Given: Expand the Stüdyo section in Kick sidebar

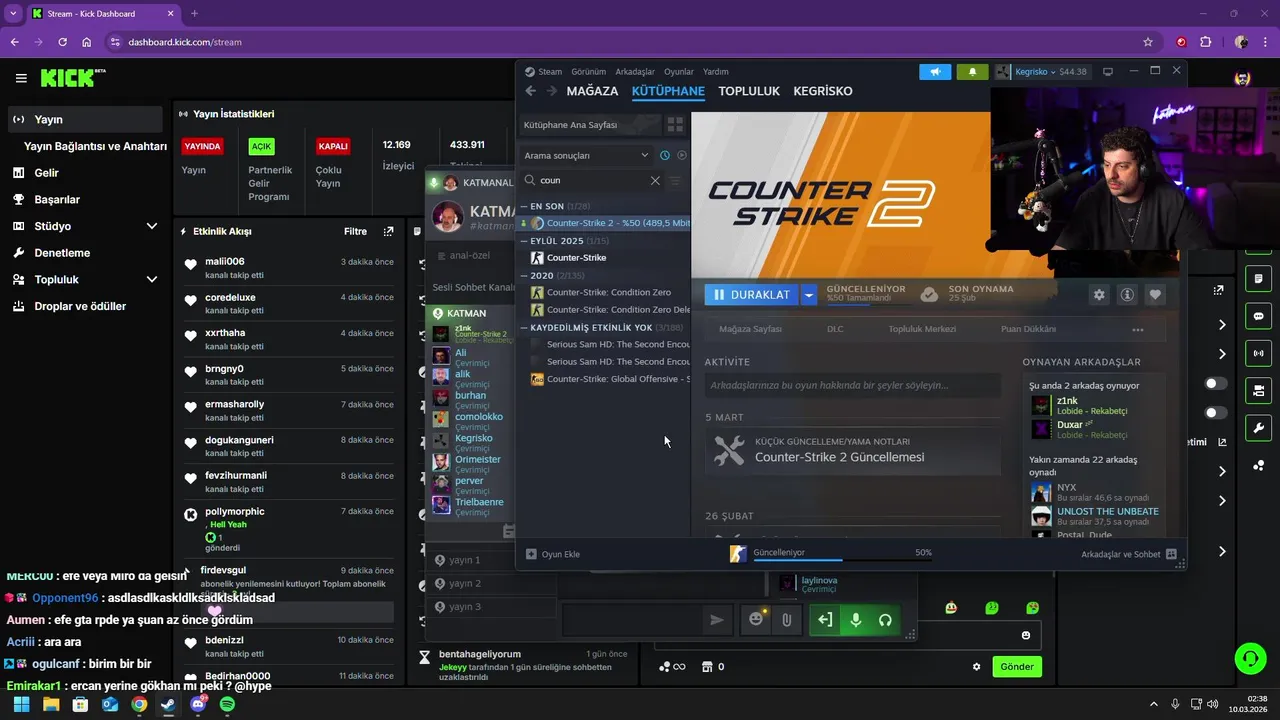Looking at the screenshot, I should [152, 226].
